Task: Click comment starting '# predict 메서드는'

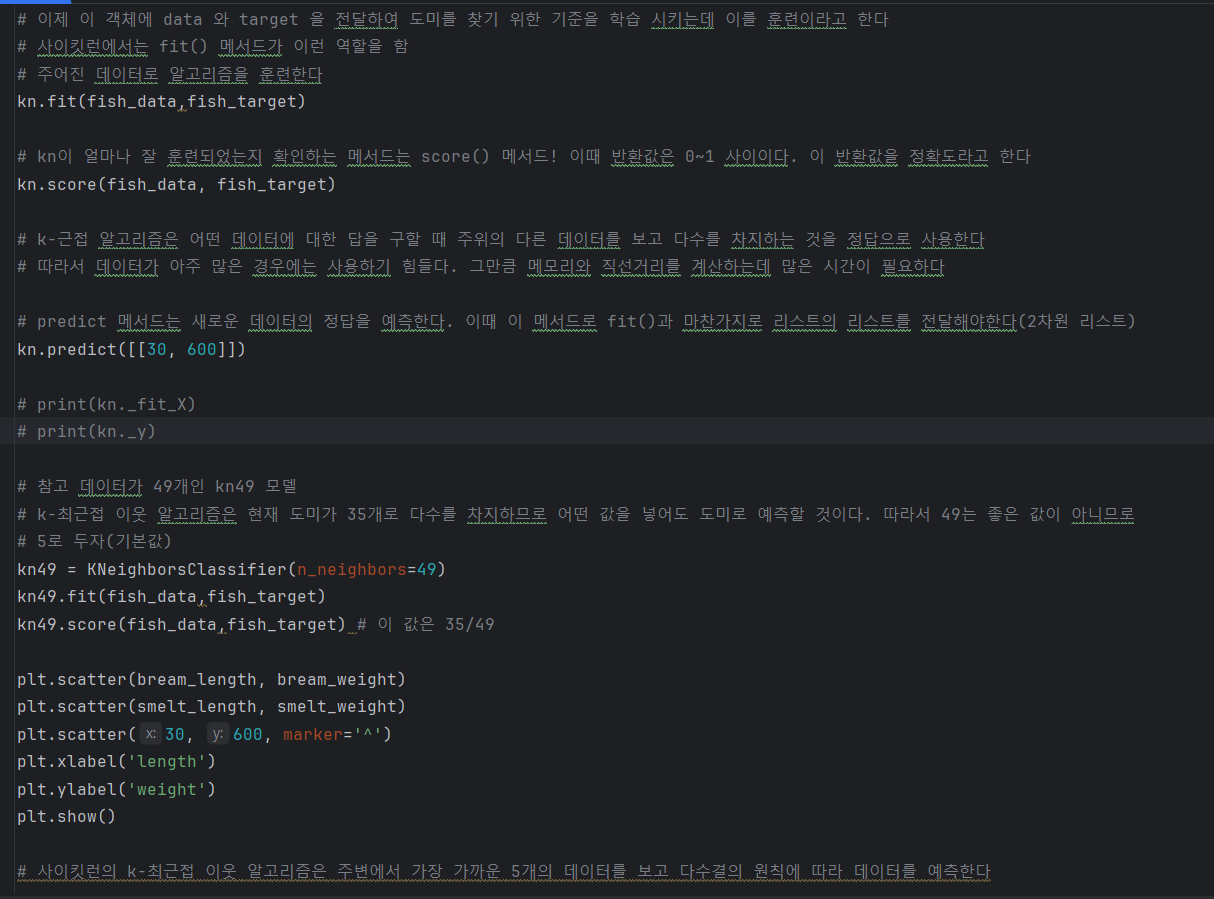Action: point(576,321)
